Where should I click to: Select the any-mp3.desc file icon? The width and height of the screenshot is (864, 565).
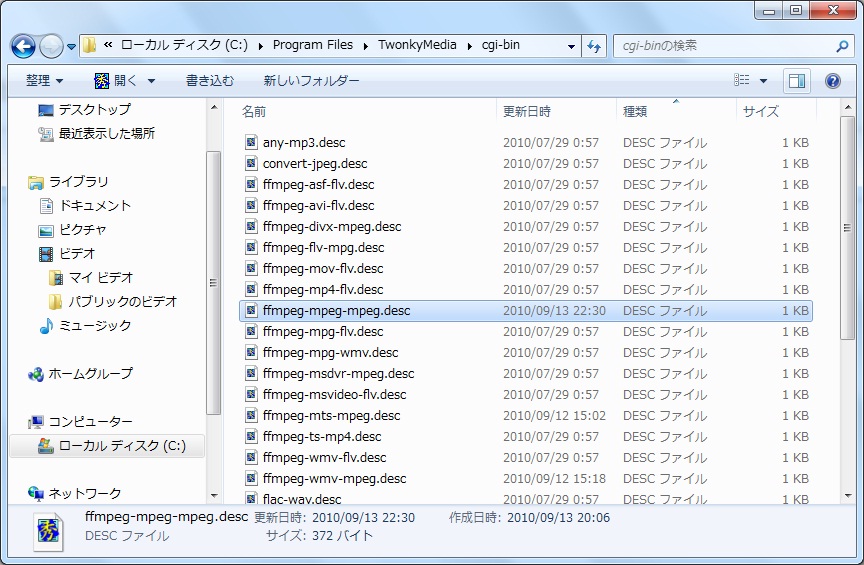click(251, 143)
